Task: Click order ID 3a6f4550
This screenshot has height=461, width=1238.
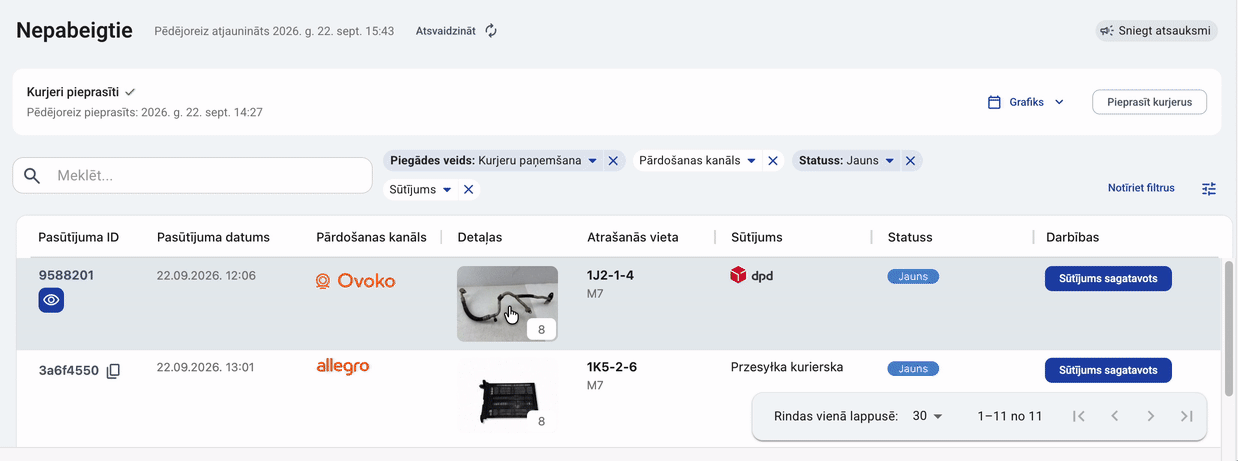Action: tap(69, 371)
